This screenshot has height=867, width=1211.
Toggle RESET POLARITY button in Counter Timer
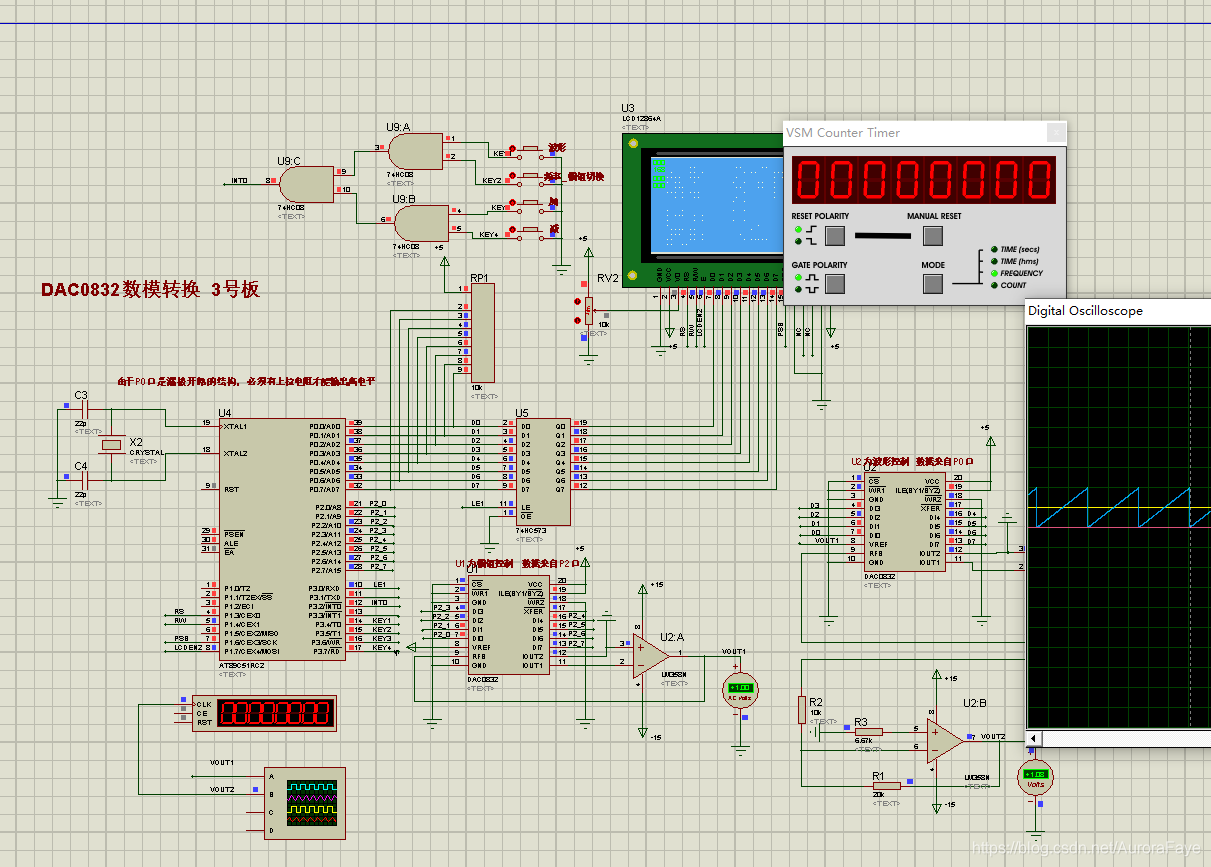pos(835,236)
